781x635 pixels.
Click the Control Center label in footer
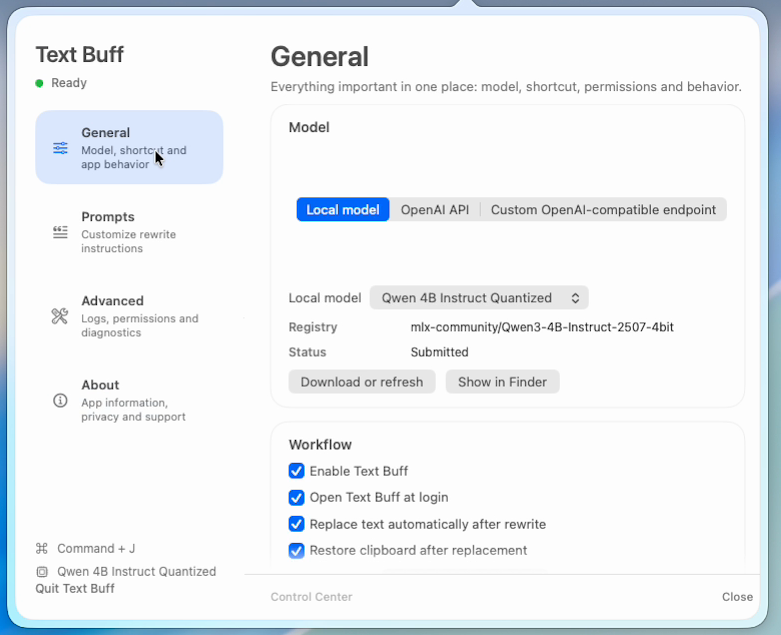point(311,597)
